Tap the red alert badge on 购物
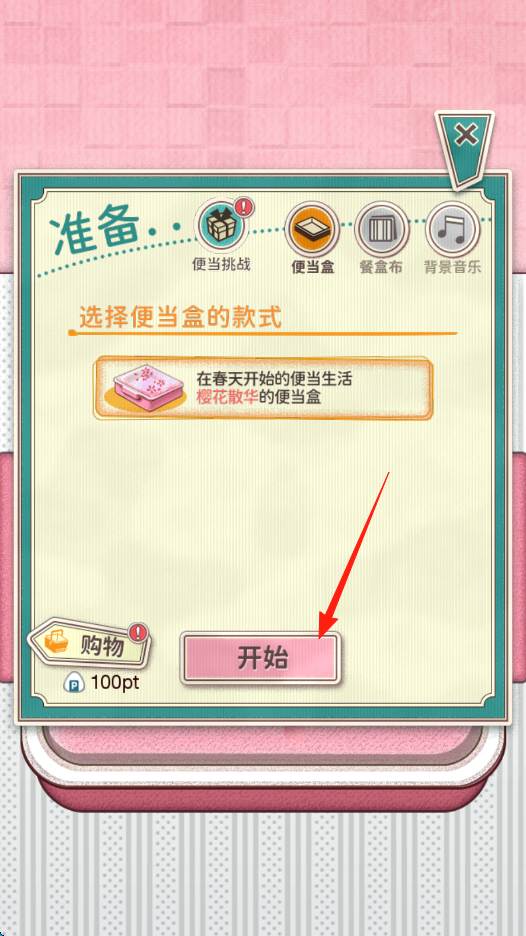Screen dimensions: 526x936 [138, 632]
